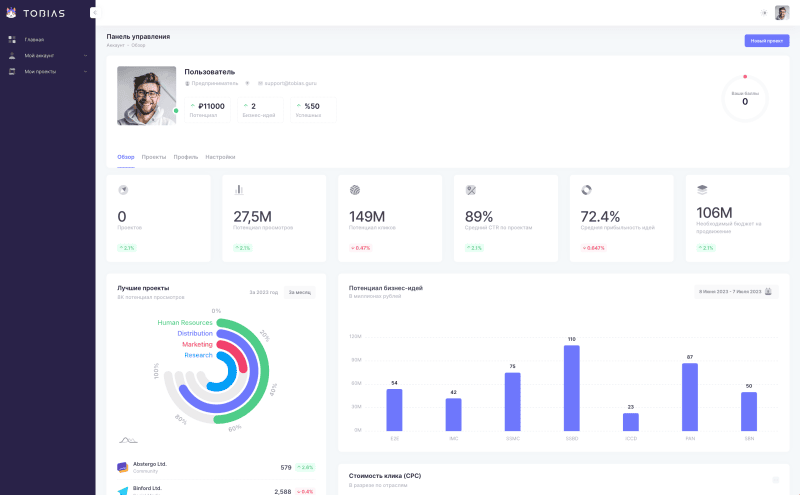This screenshot has height=495, width=800.
Task: Open Главная from the sidebar
Action: tap(34, 39)
